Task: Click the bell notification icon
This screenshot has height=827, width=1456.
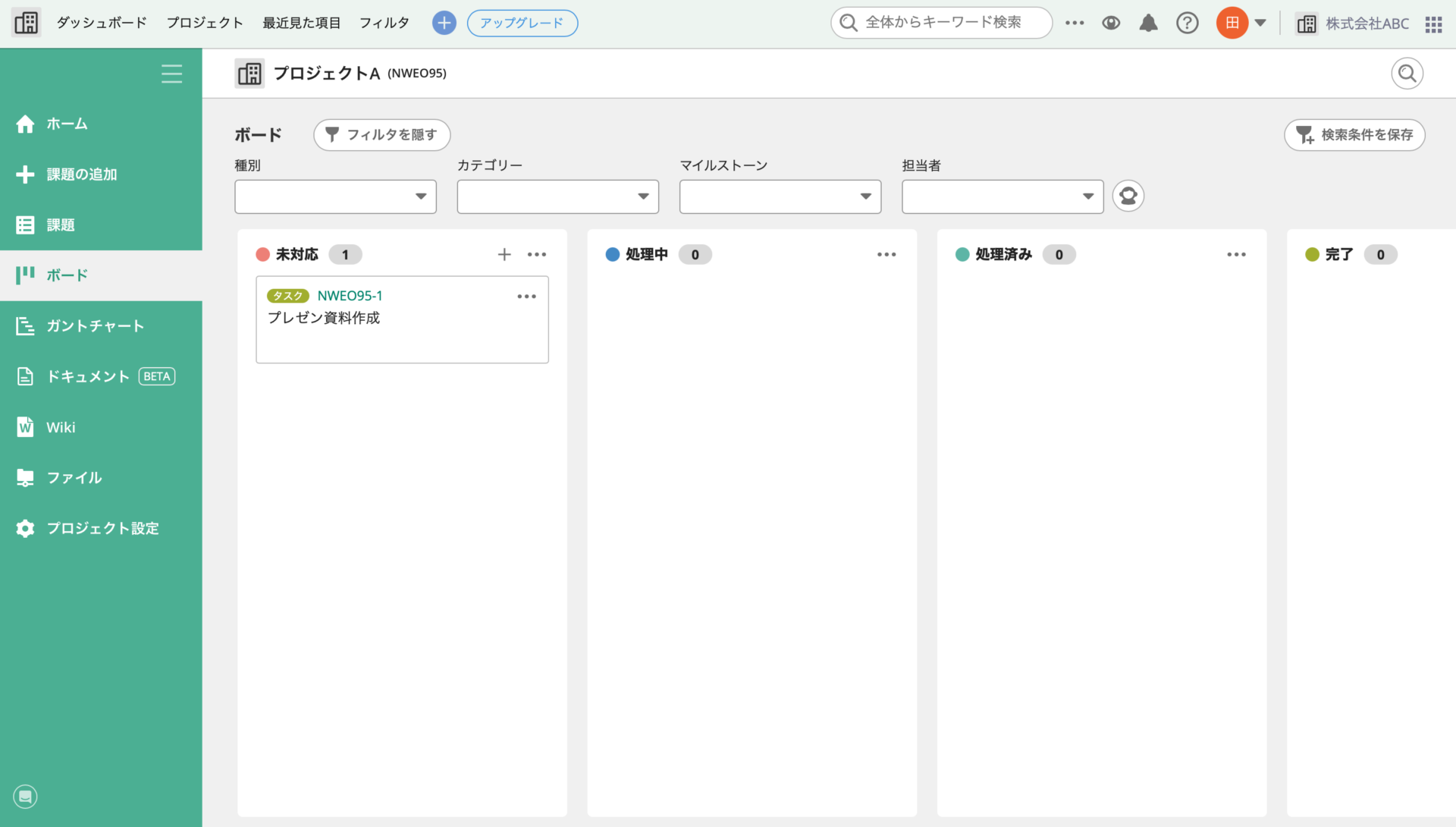Action: coord(1148,23)
